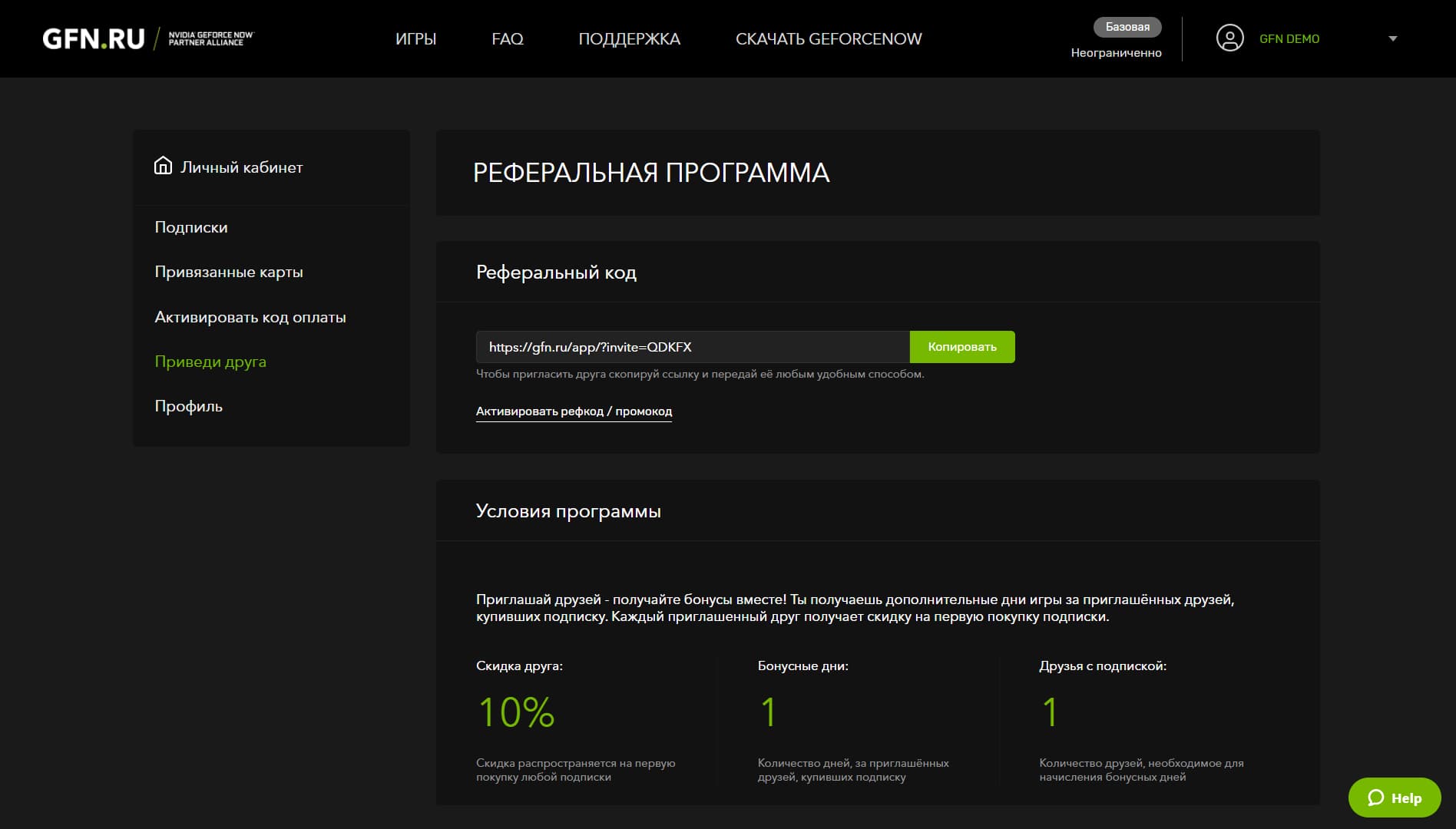Click the GFN.RU logo

94,38
